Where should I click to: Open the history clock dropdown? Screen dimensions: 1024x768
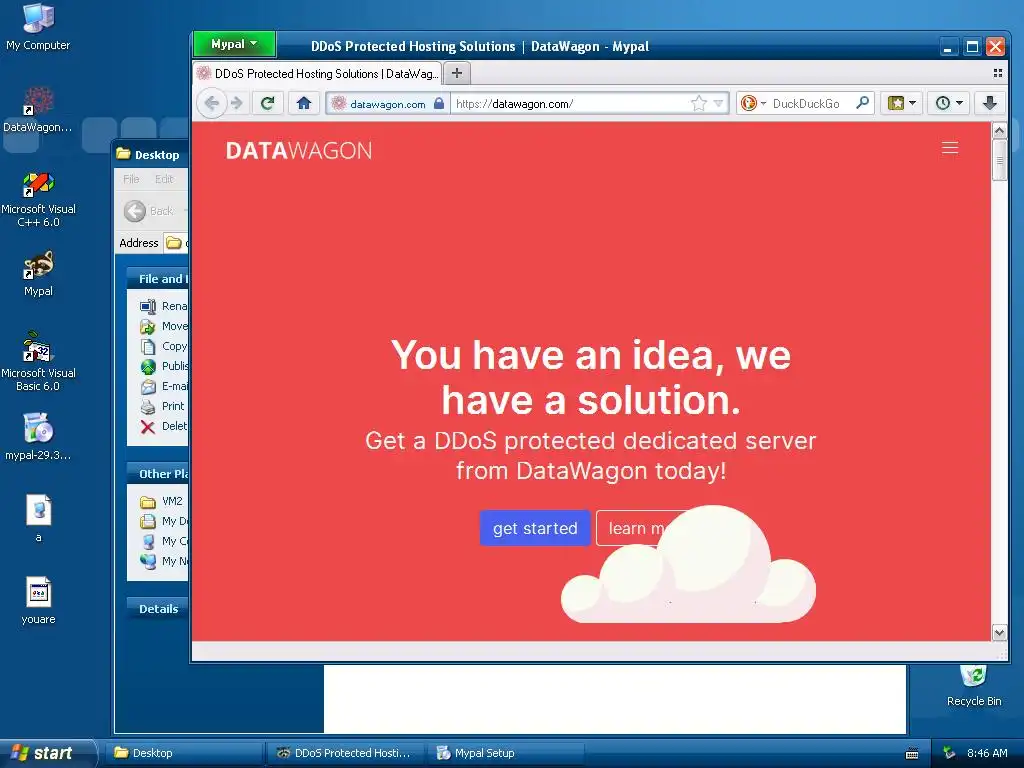pos(949,103)
